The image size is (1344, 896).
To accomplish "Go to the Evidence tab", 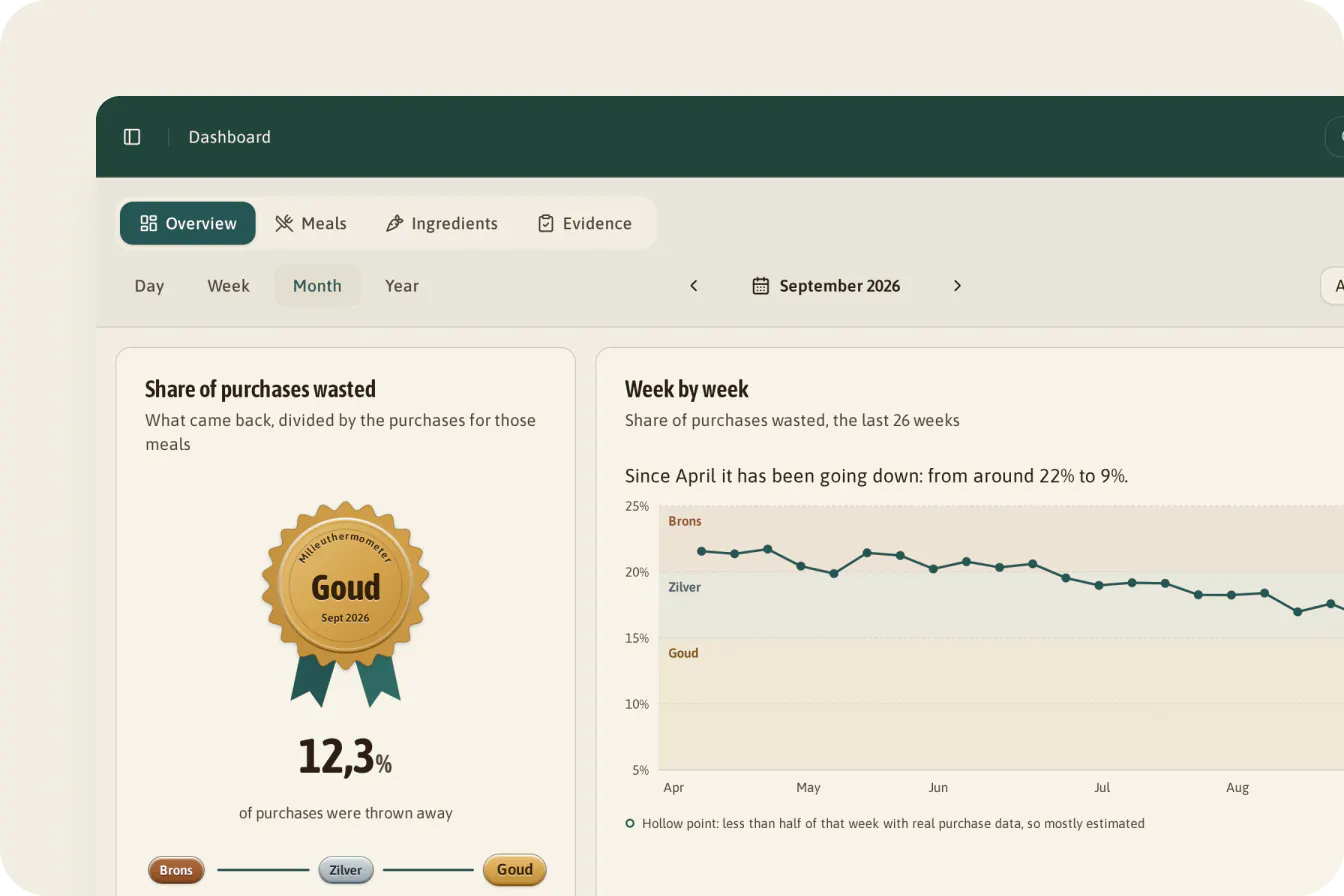I will click(x=585, y=223).
